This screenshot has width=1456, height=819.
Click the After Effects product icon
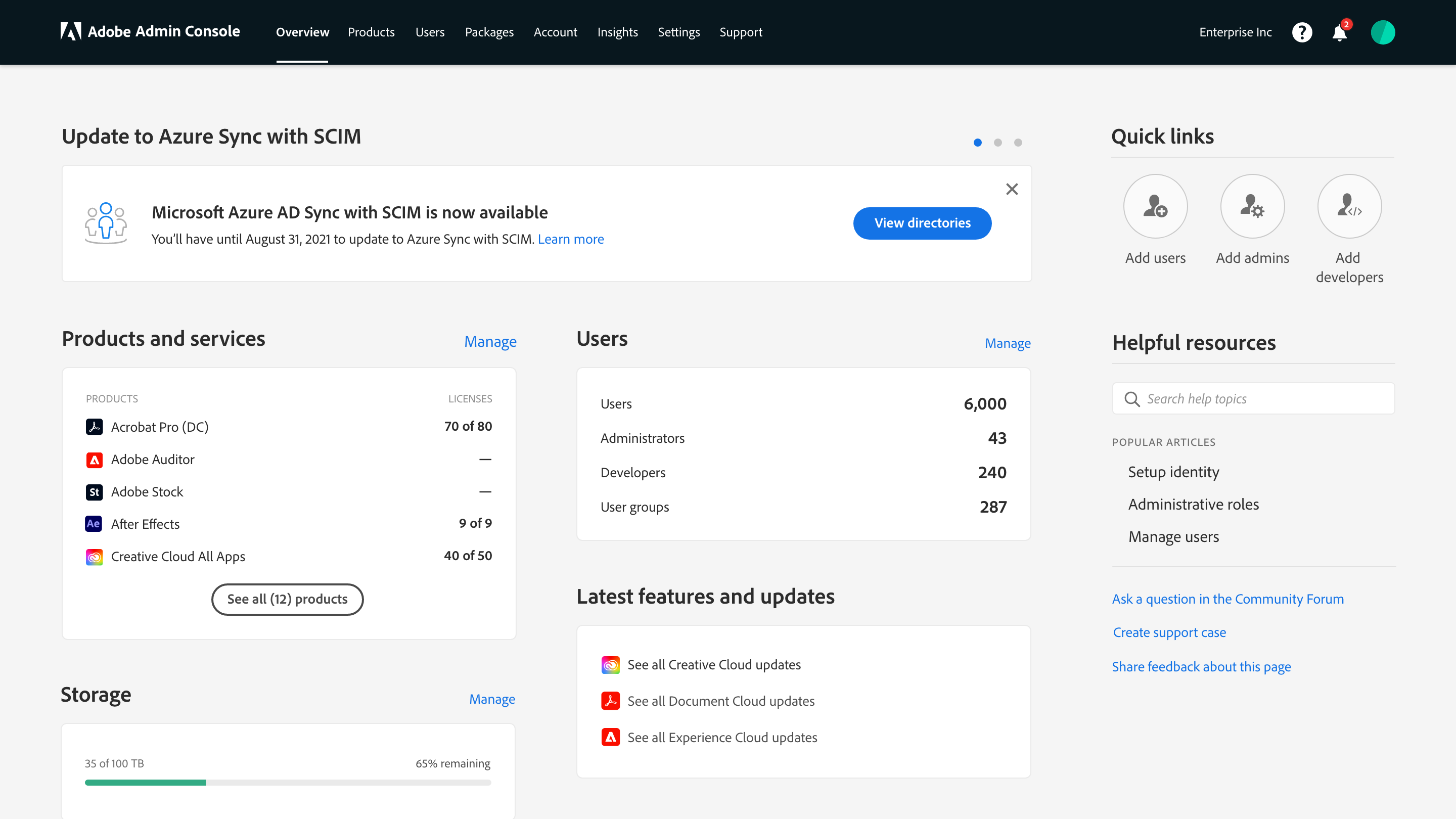coord(94,524)
